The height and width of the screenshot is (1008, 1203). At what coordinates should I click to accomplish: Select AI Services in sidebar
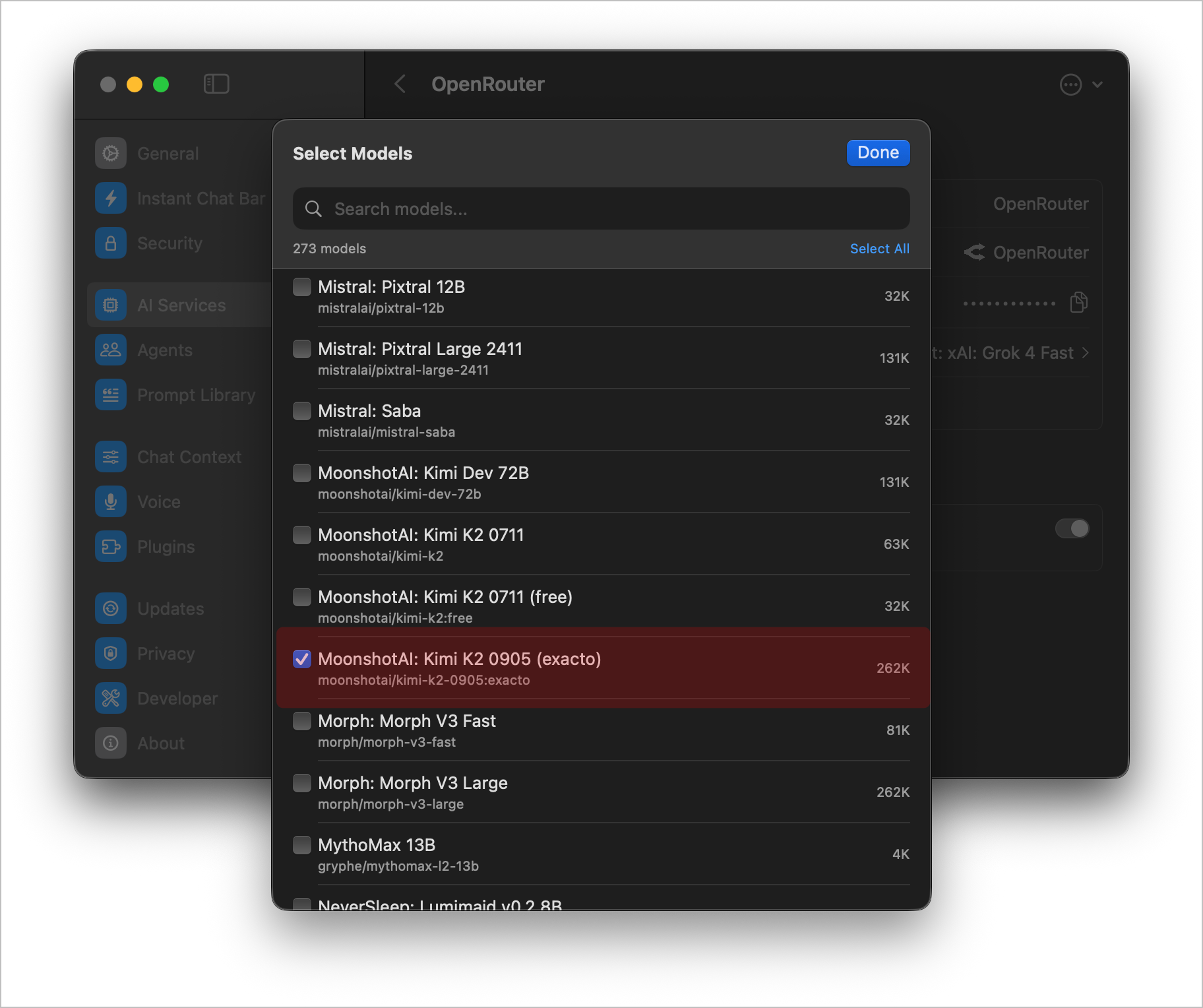(x=181, y=305)
